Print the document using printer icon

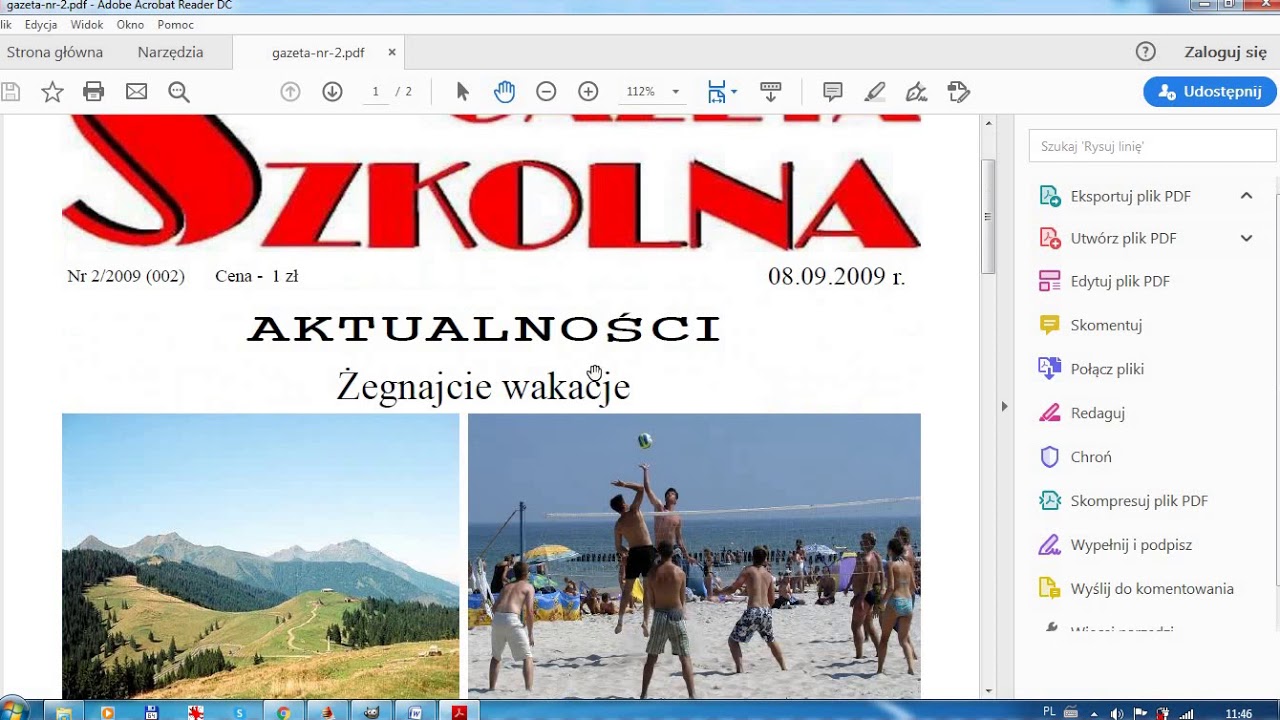click(x=94, y=92)
